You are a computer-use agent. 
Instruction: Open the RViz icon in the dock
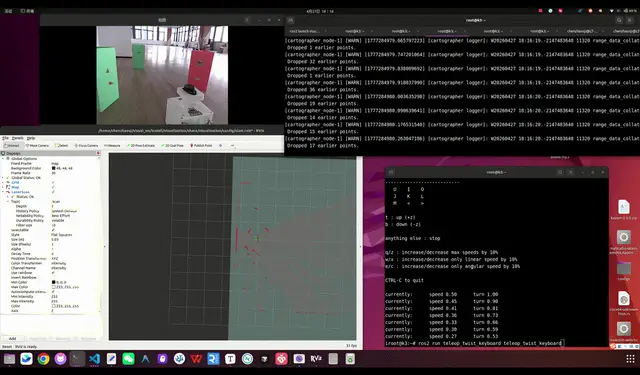coord(316,359)
